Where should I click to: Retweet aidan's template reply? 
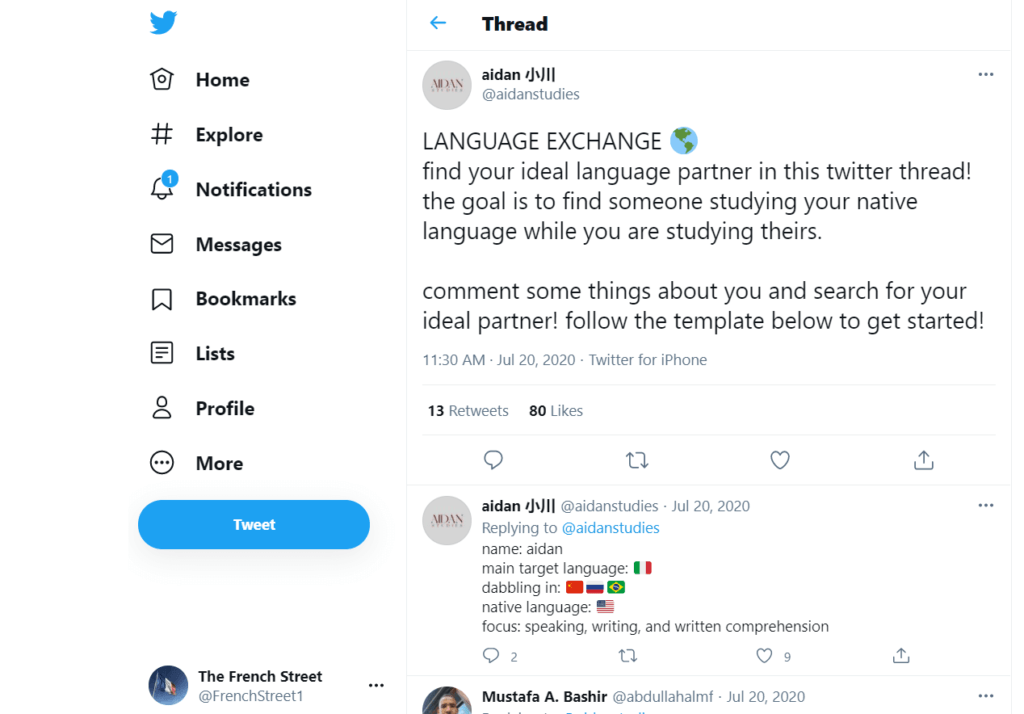[628, 655]
